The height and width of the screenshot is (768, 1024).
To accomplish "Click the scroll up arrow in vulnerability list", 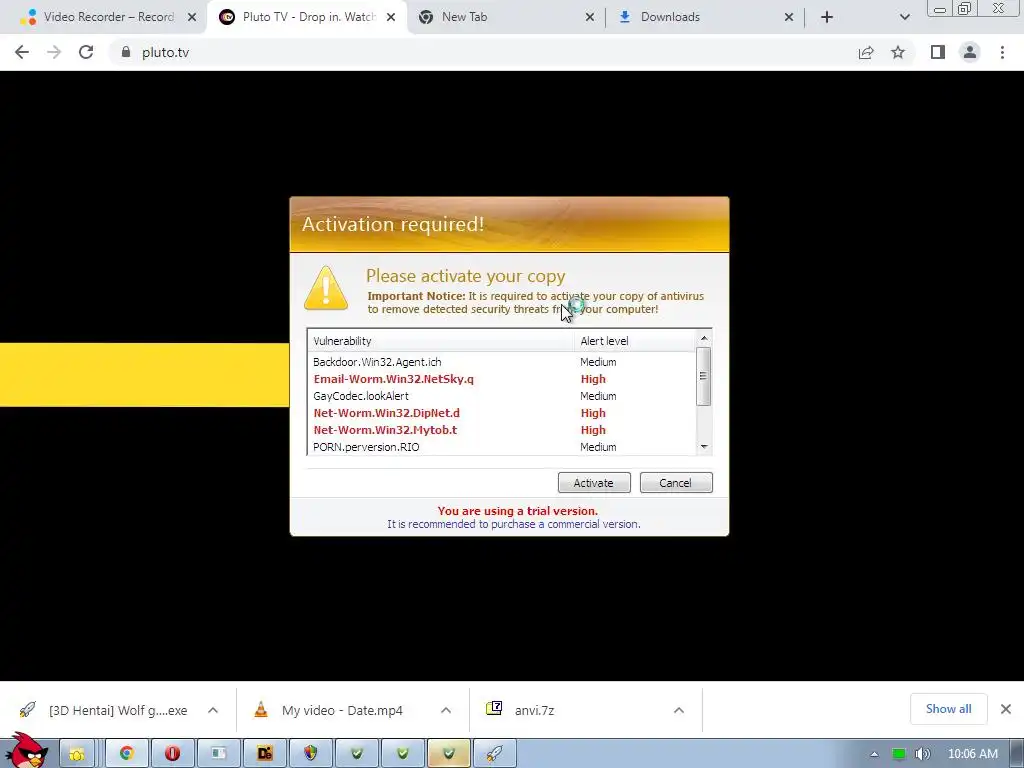I will click(x=704, y=338).
